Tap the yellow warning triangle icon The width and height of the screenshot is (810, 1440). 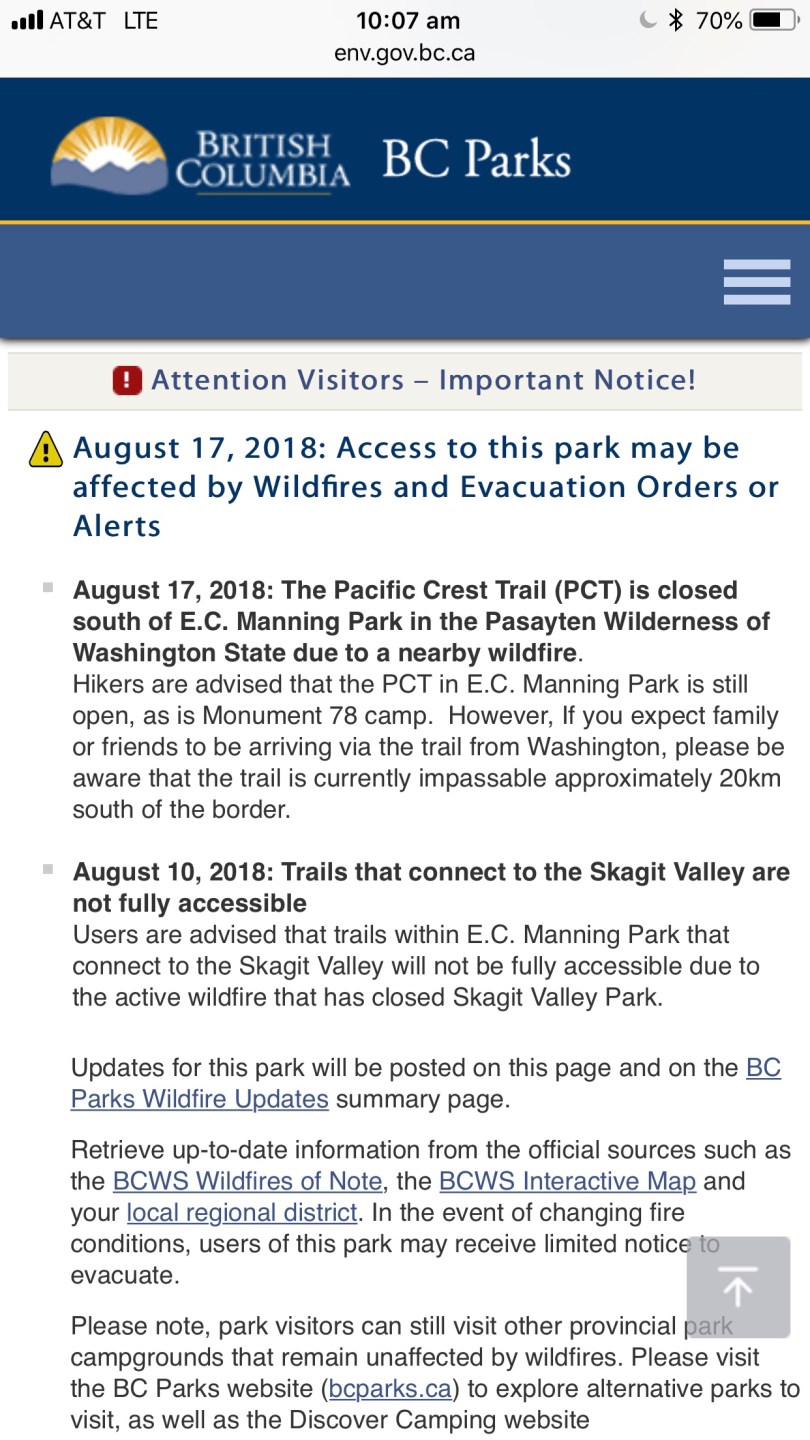(46, 450)
